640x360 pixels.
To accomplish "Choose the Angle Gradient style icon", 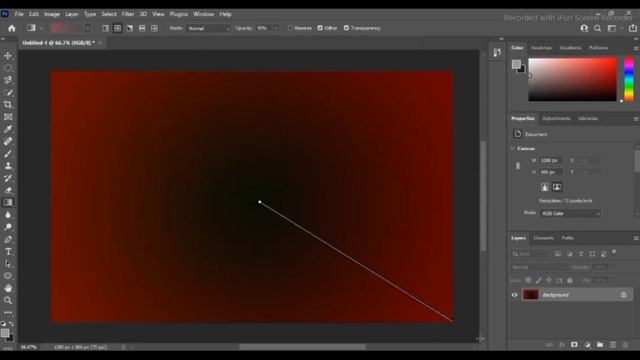I will (x=130, y=28).
